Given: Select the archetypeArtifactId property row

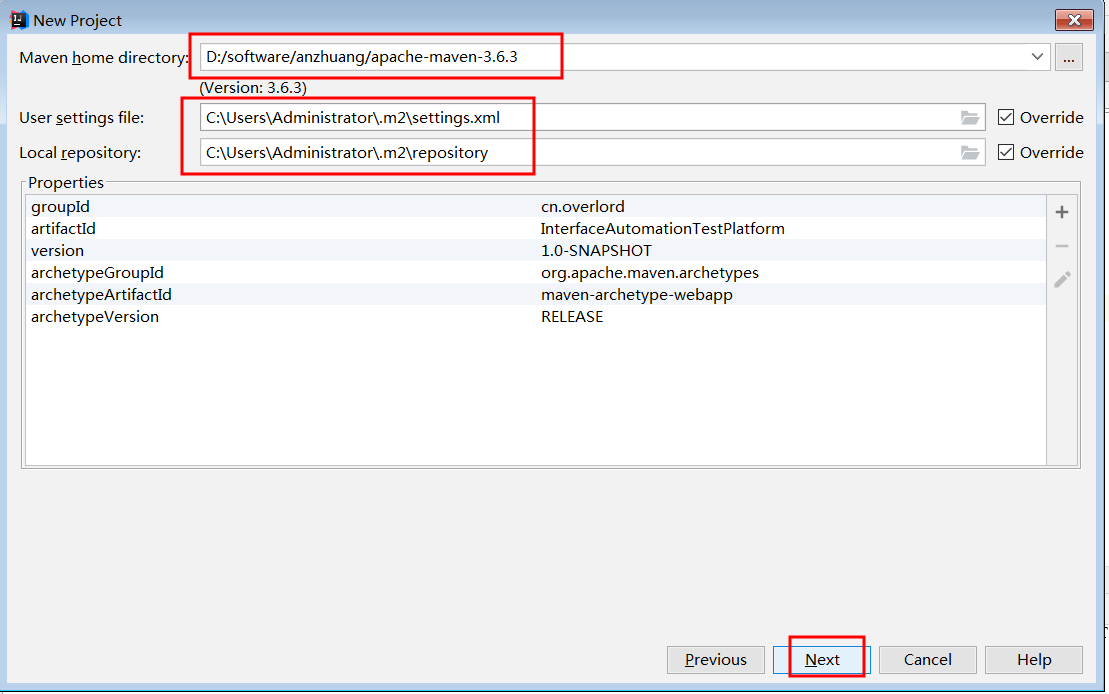Looking at the screenshot, I should tap(535, 294).
